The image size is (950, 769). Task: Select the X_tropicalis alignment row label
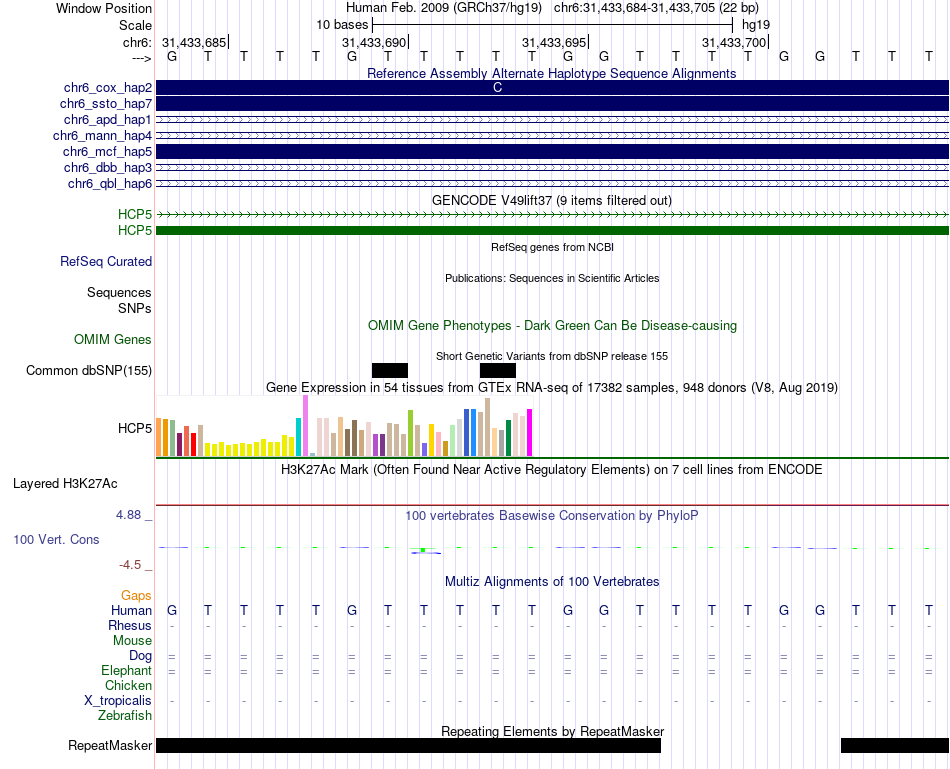click(118, 701)
